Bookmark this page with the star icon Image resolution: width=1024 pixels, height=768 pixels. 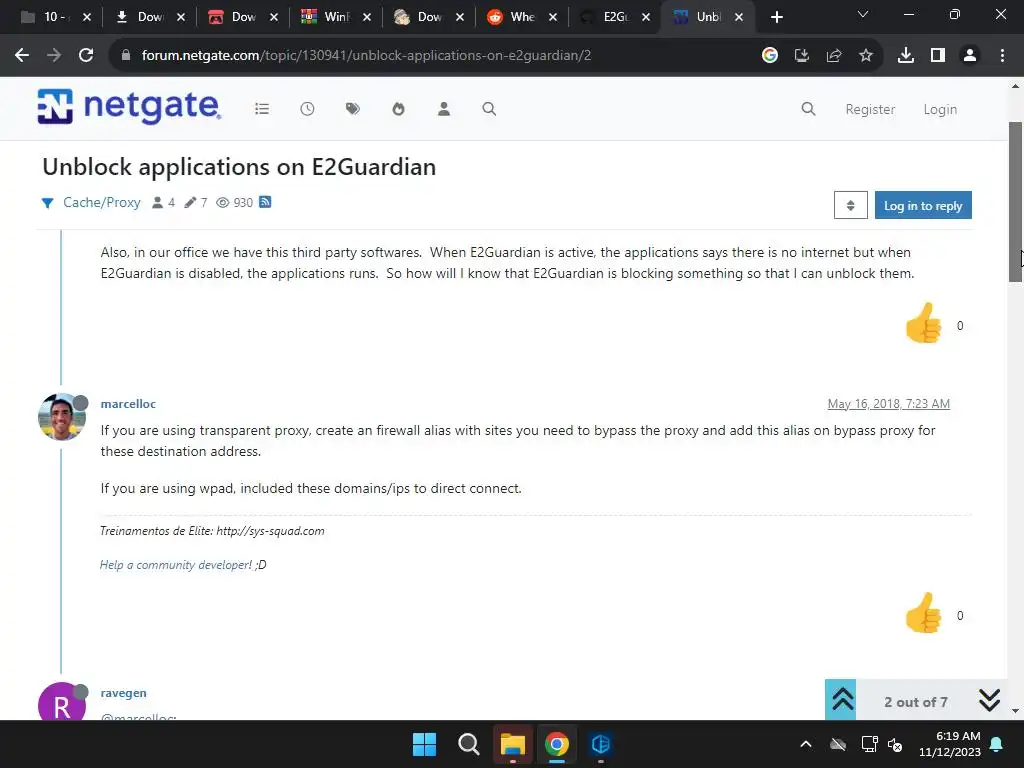pos(866,56)
